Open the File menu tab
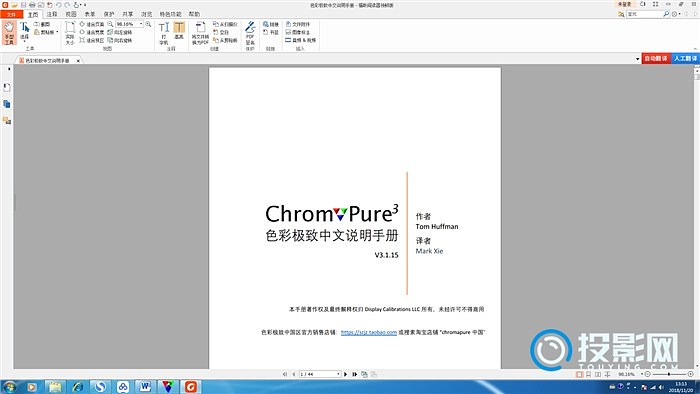 pos(11,14)
